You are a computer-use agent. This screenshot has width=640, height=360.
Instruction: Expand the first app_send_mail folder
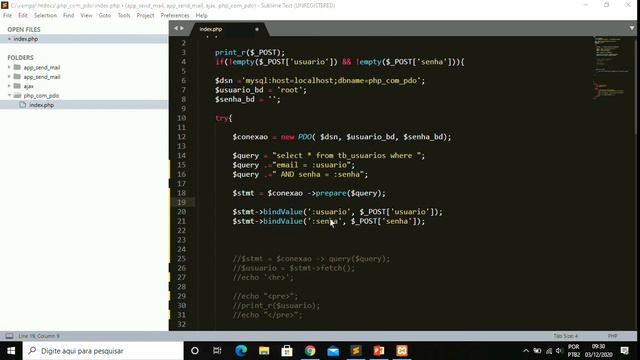click(x=9, y=67)
